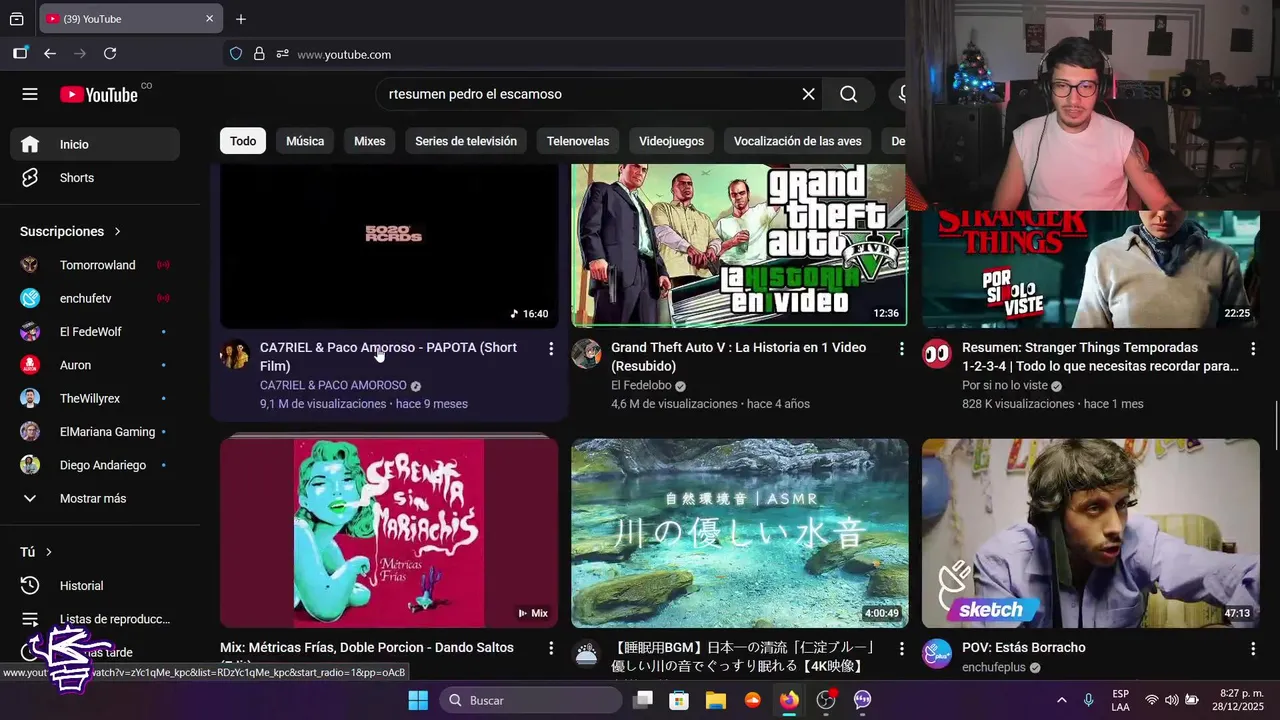Open options menu for POV: Estás Borracho video
This screenshot has width=1280, height=720.
click(x=1252, y=648)
